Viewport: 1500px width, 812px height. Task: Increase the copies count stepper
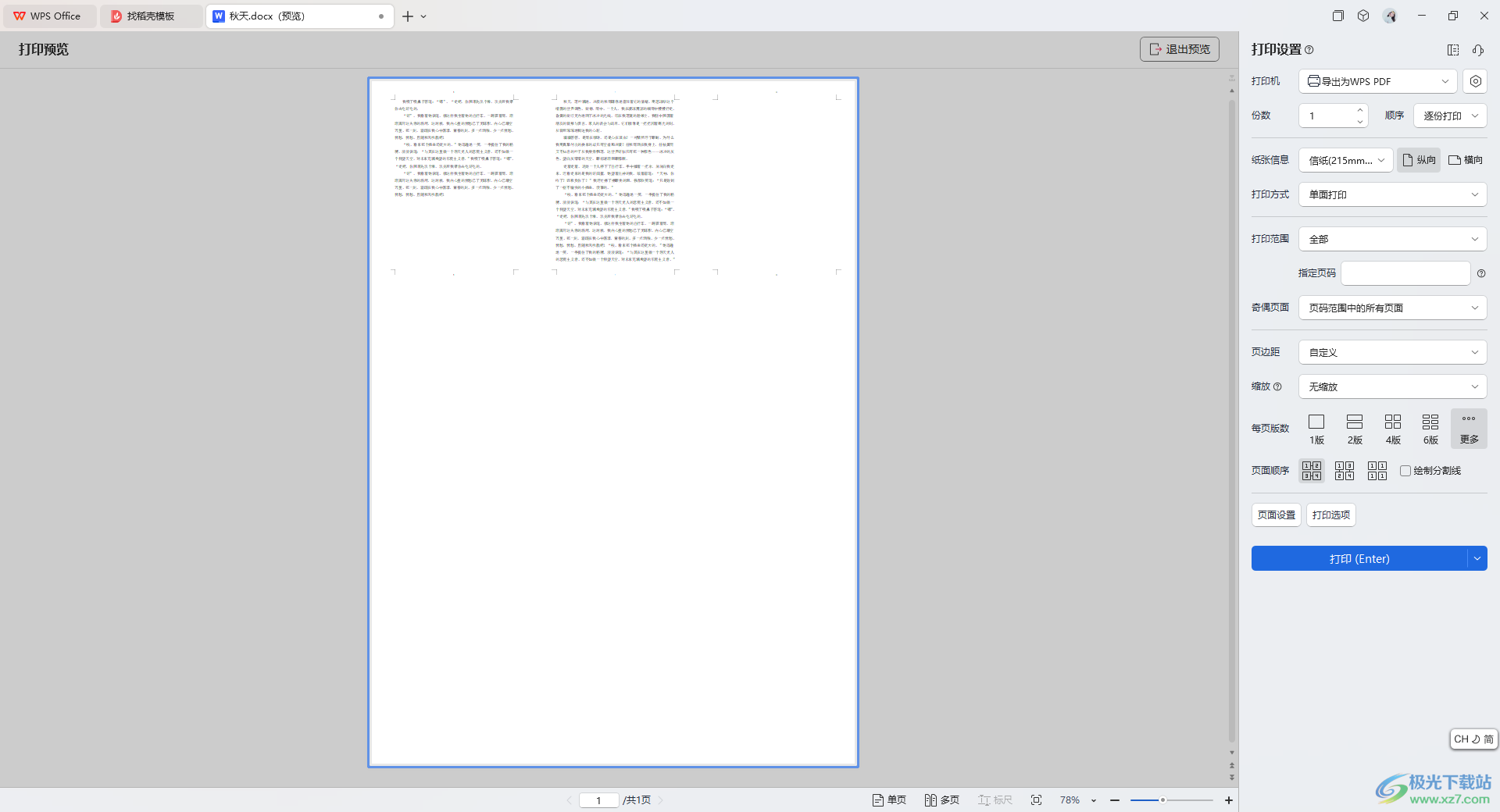coord(1360,110)
